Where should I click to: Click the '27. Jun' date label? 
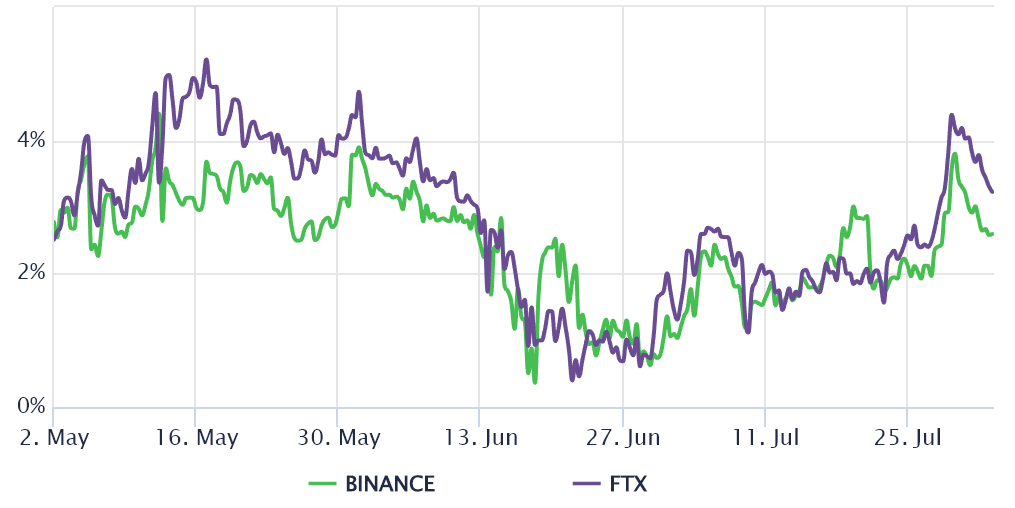pos(623,437)
